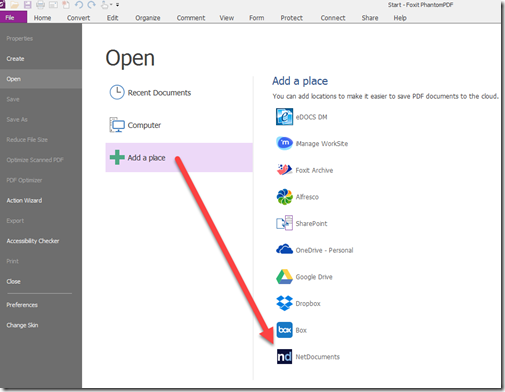Image resolution: width=505 pixels, height=392 pixels.
Task: Click the Google Drive text label
Action: coord(314,277)
